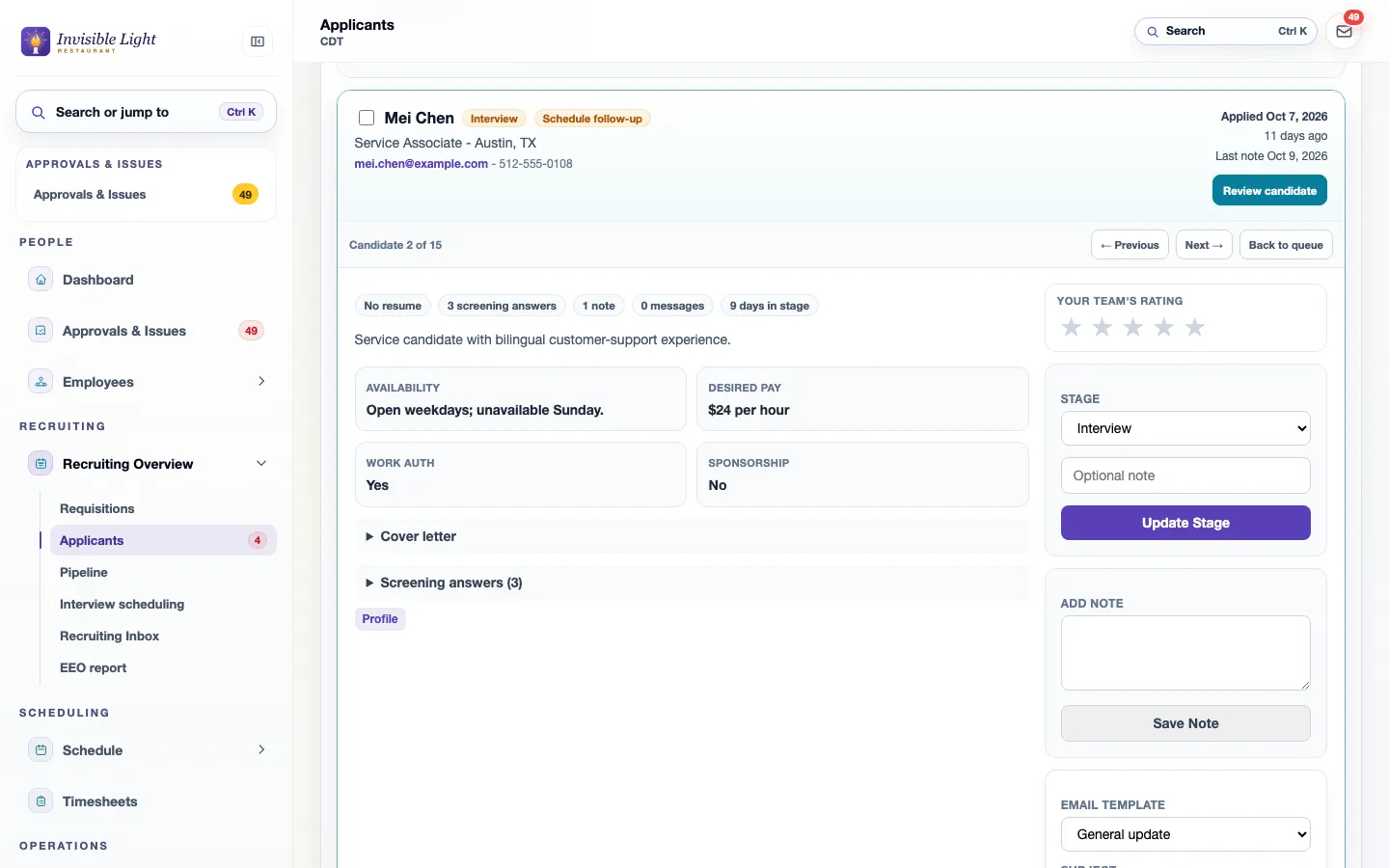
Task: Click Review candidate button
Action: pos(1269,191)
